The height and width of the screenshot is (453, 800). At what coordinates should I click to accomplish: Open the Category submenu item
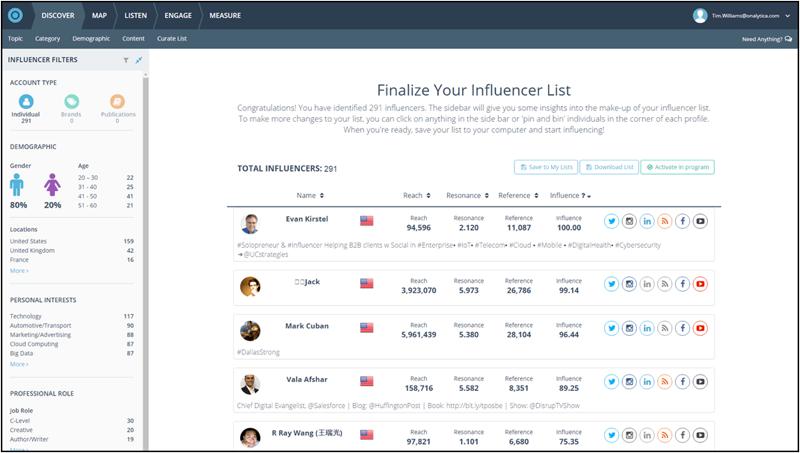[47, 39]
